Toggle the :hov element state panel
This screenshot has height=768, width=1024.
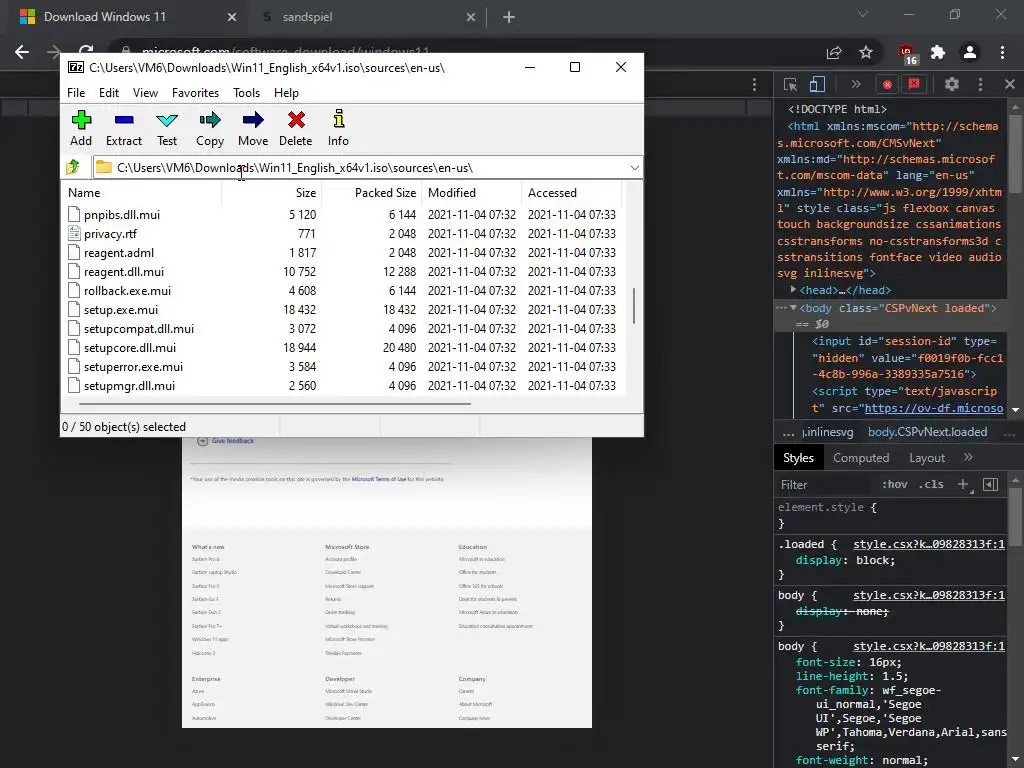click(895, 485)
